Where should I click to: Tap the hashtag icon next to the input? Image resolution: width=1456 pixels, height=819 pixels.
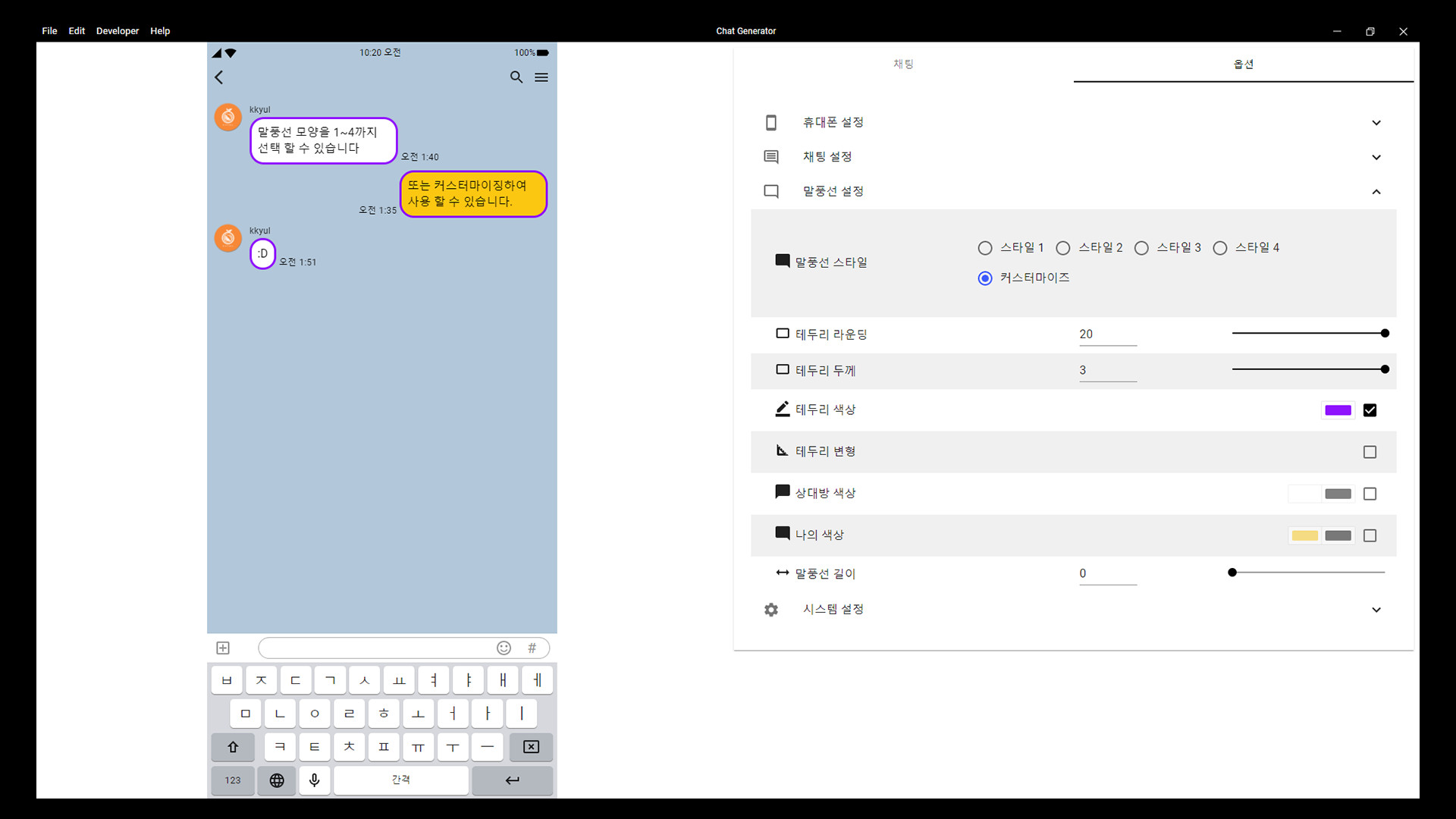pos(532,648)
